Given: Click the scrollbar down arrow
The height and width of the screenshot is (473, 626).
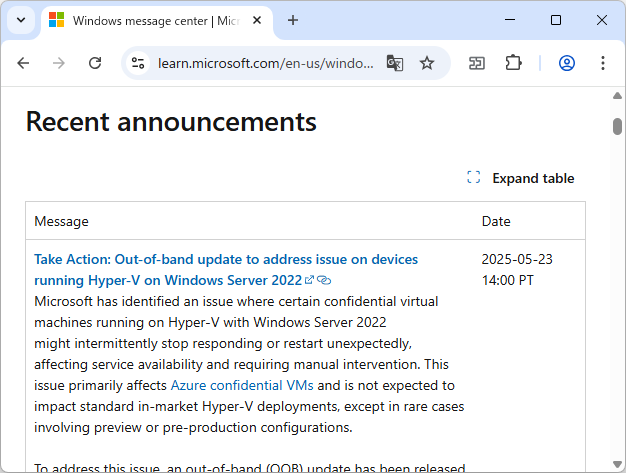Looking at the screenshot, I should pos(617,464).
